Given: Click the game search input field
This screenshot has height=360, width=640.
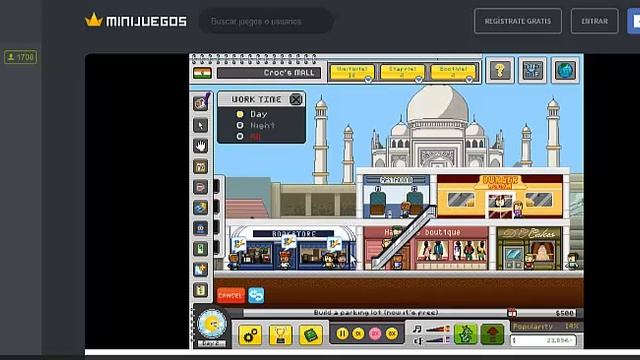Looking at the screenshot, I should pyautogui.click(x=266, y=21).
